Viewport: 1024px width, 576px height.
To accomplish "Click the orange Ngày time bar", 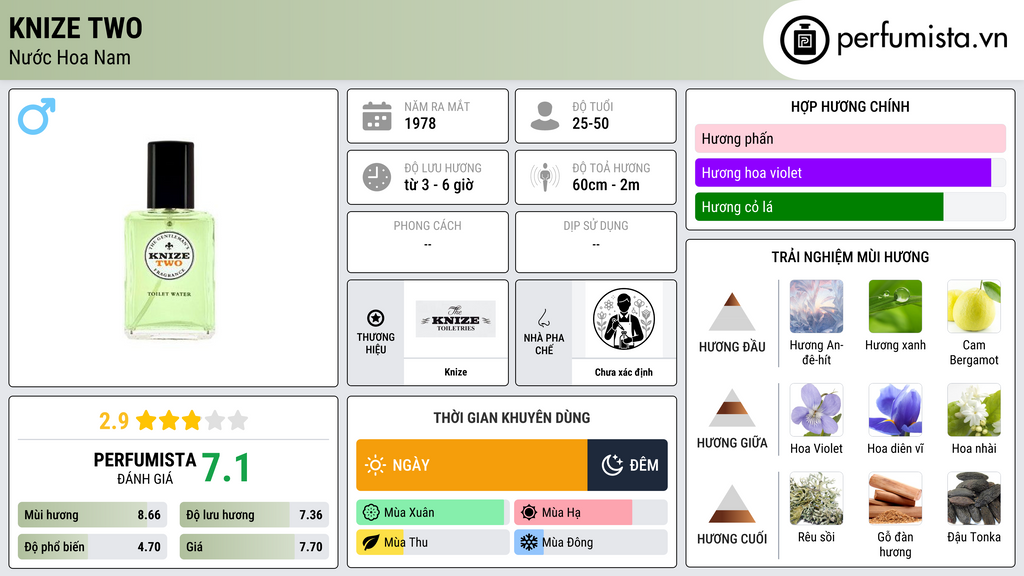I will 472,465.
